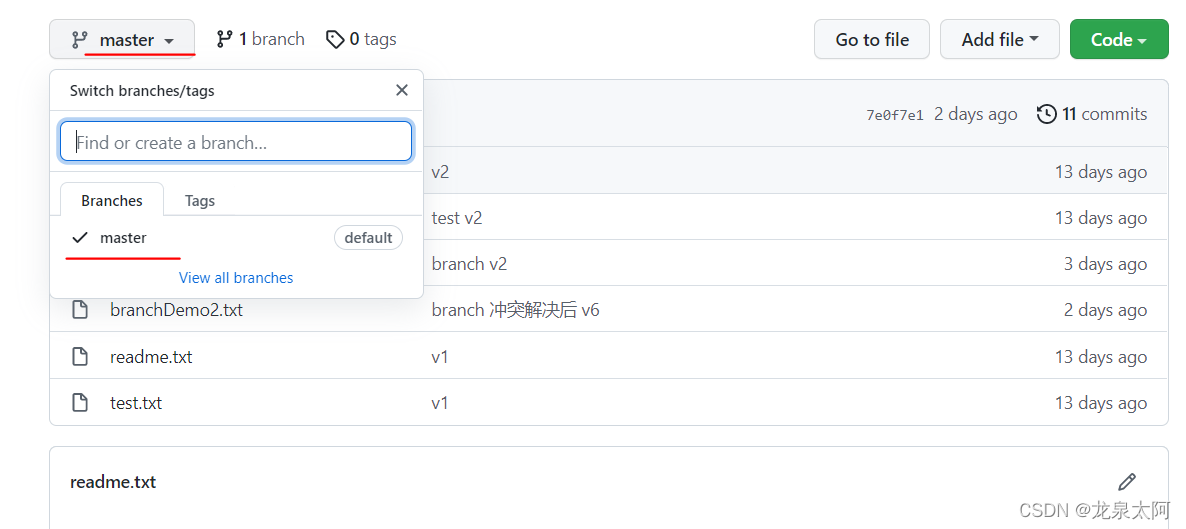Open readme.txt in file list
1186x529 pixels.
point(151,356)
